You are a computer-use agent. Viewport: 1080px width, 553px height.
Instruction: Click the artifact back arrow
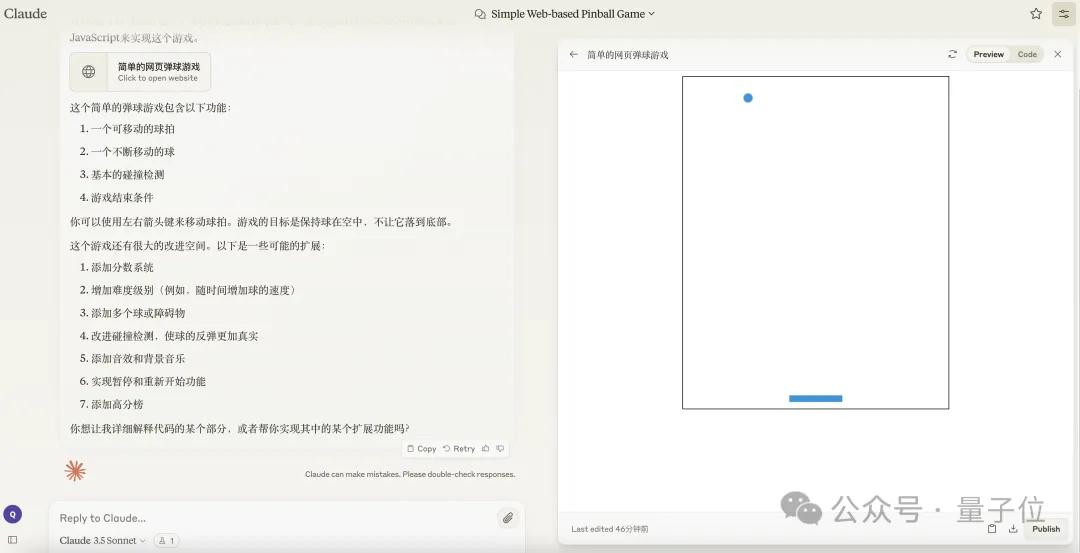[x=573, y=54]
